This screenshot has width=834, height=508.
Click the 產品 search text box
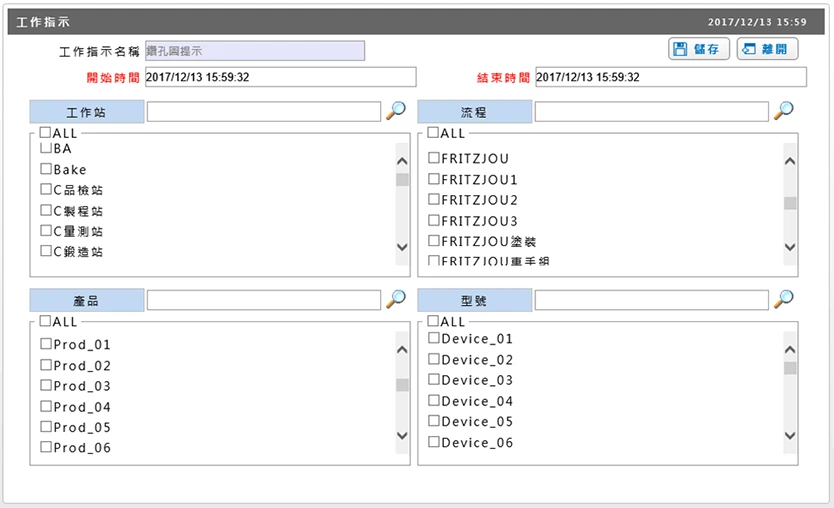(x=264, y=301)
